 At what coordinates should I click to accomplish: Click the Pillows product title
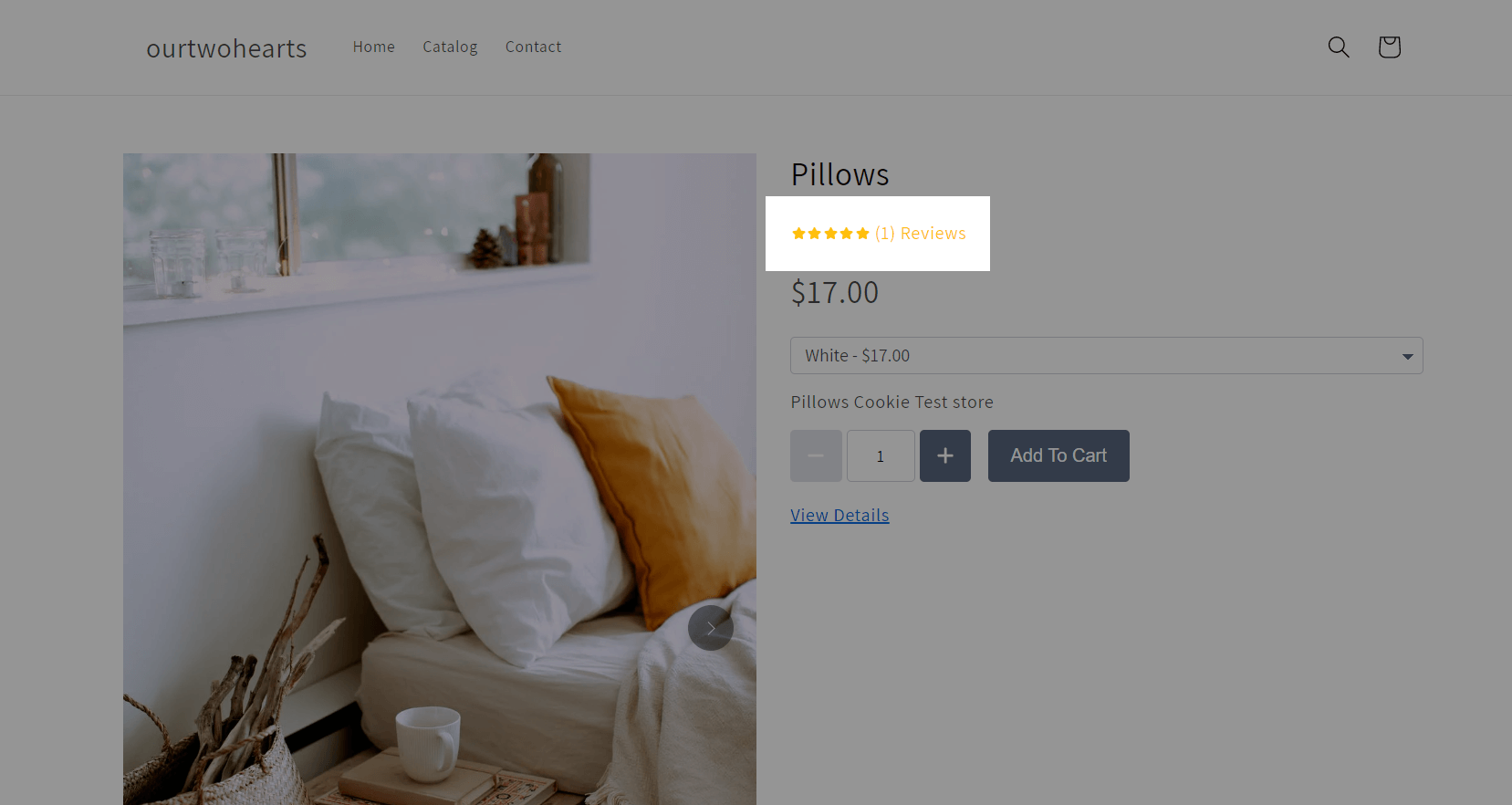click(x=839, y=174)
